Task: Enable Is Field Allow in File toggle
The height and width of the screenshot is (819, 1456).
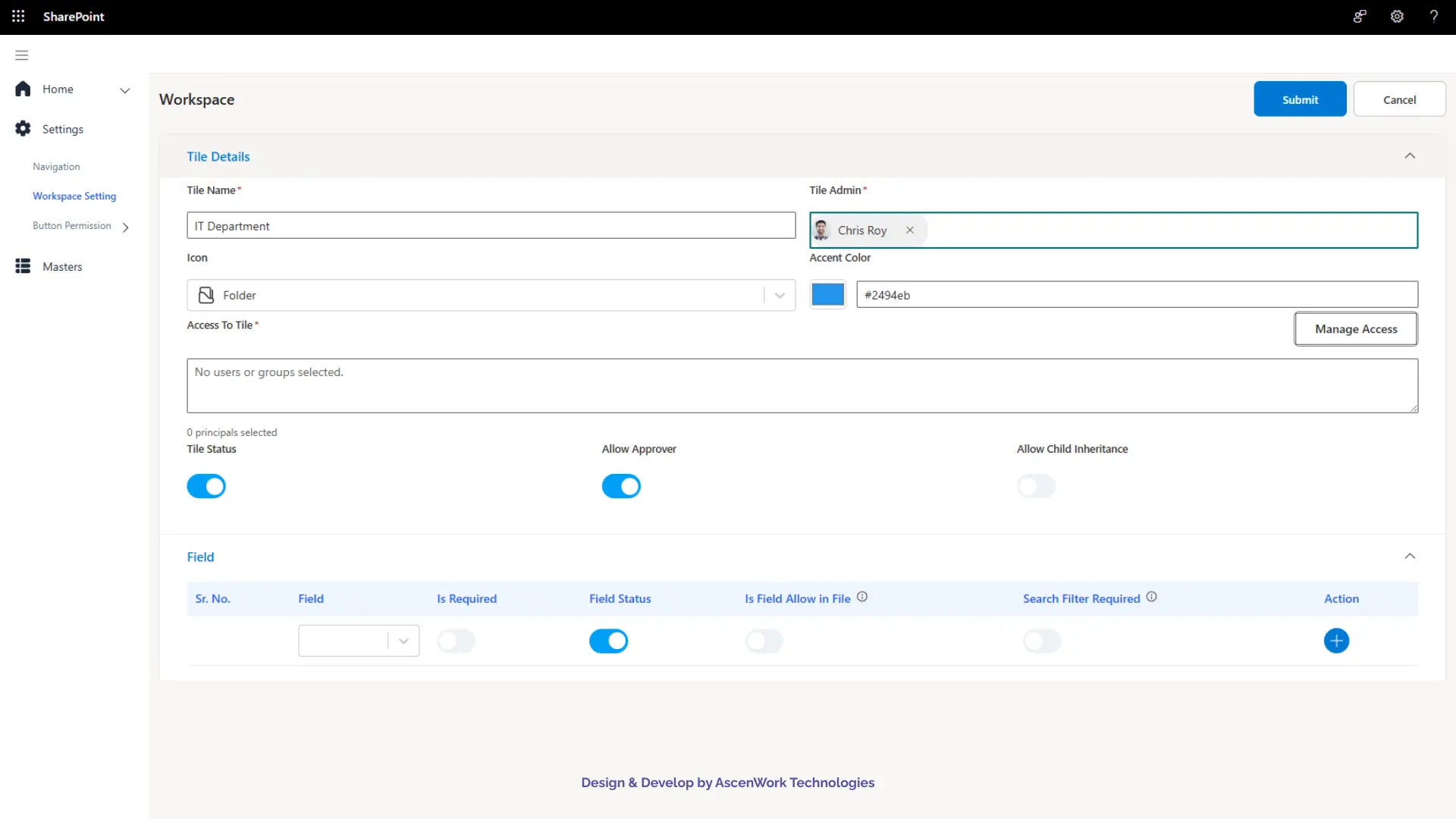Action: click(x=764, y=641)
